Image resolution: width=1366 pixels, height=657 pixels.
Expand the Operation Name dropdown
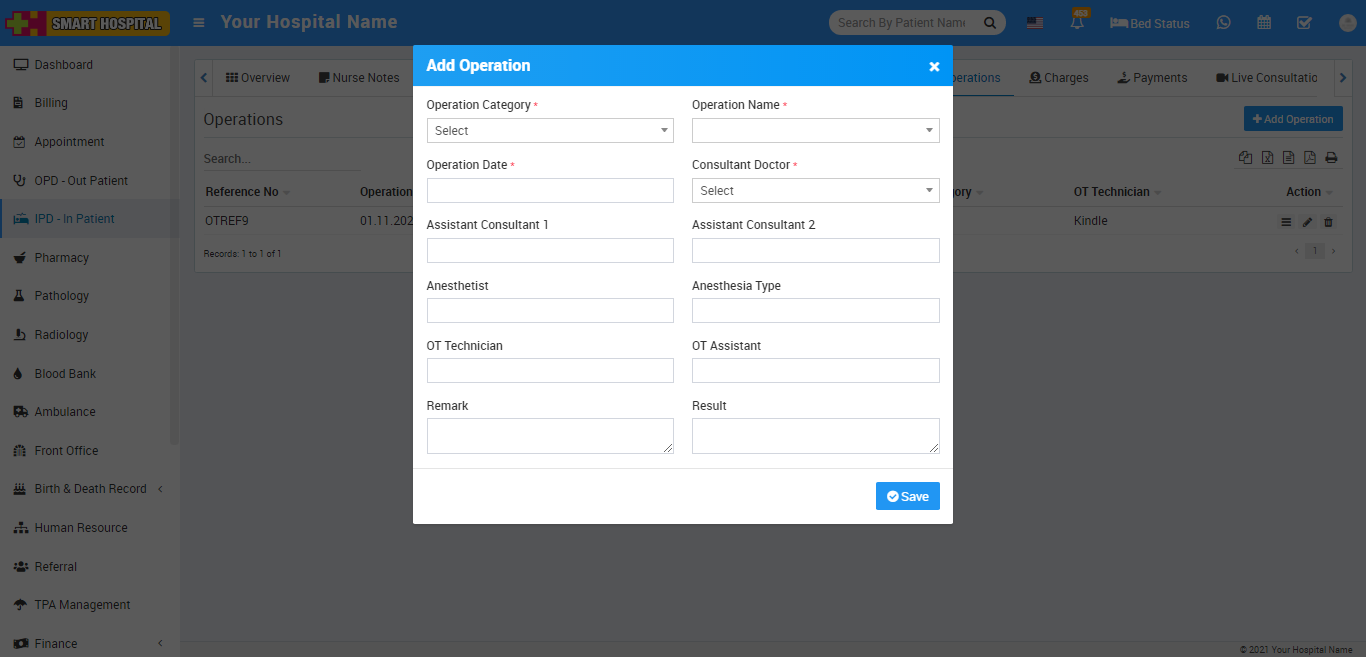815,131
